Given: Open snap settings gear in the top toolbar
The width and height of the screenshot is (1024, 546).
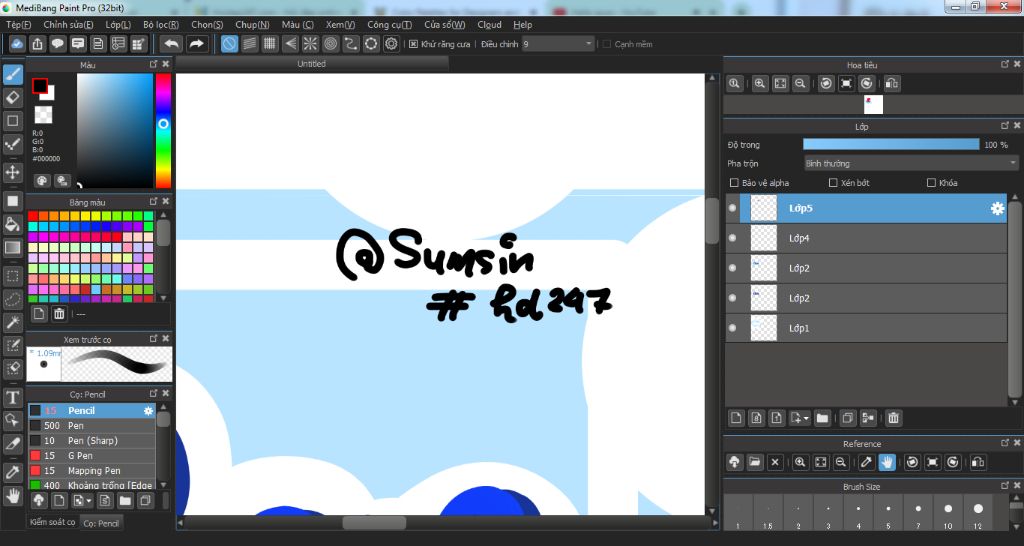Looking at the screenshot, I should pyautogui.click(x=391, y=44).
